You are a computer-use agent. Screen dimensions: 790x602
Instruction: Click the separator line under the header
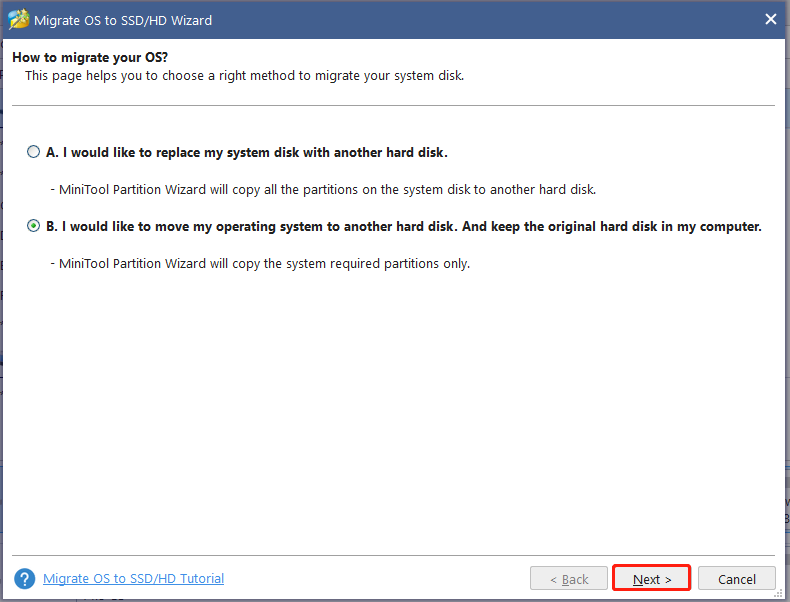coord(395,105)
